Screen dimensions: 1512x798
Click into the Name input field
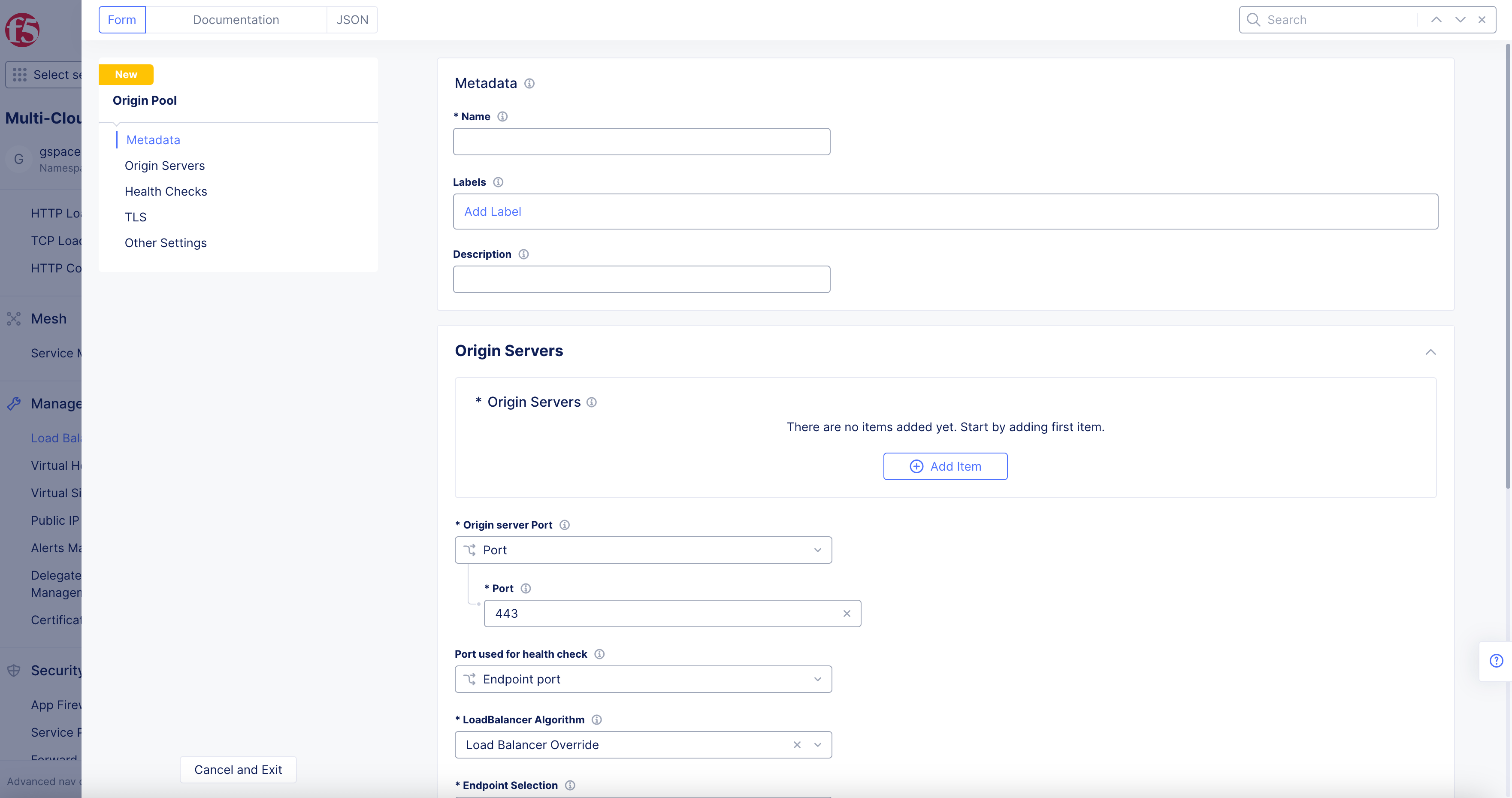641,142
